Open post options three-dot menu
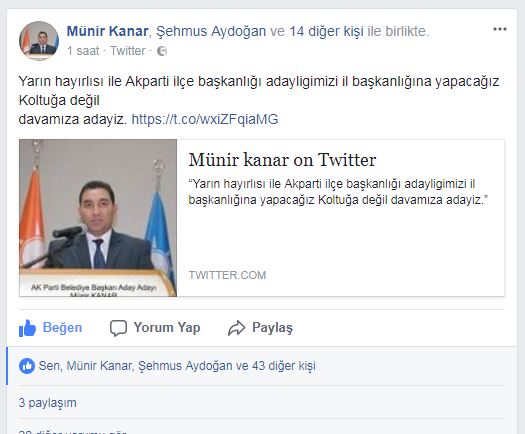The width and height of the screenshot is (525, 434). pyautogui.click(x=500, y=29)
